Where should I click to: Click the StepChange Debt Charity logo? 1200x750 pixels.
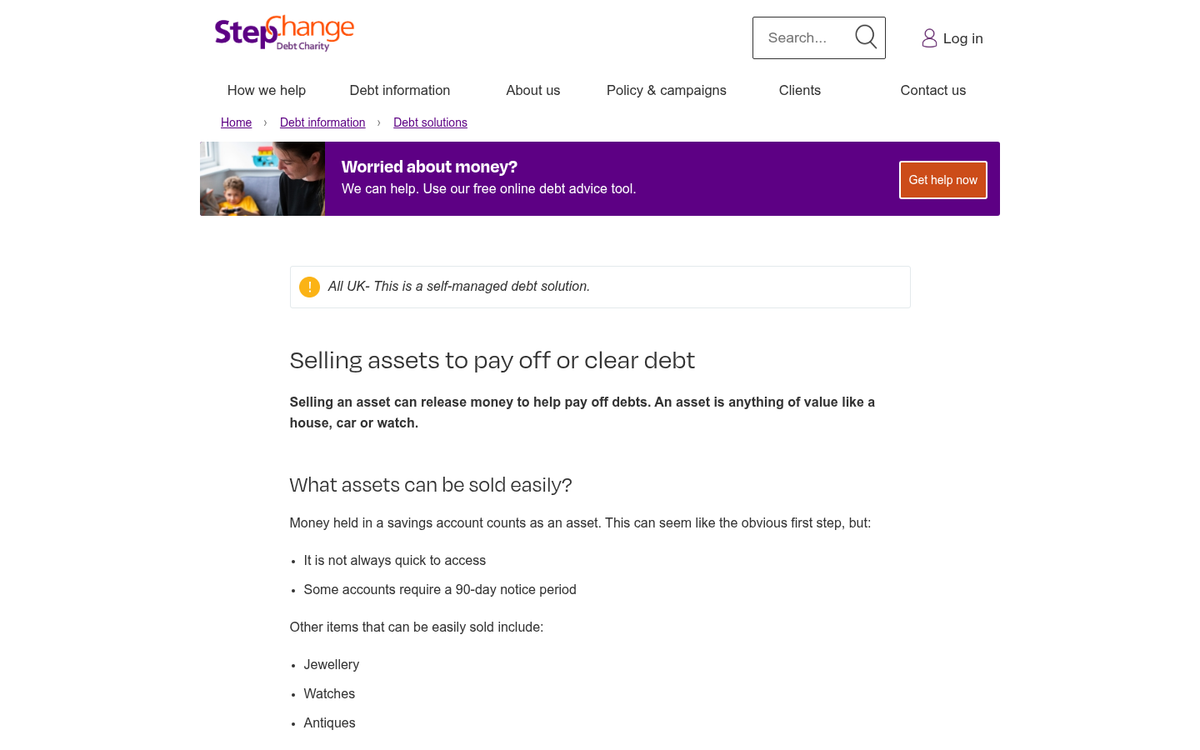pos(285,34)
